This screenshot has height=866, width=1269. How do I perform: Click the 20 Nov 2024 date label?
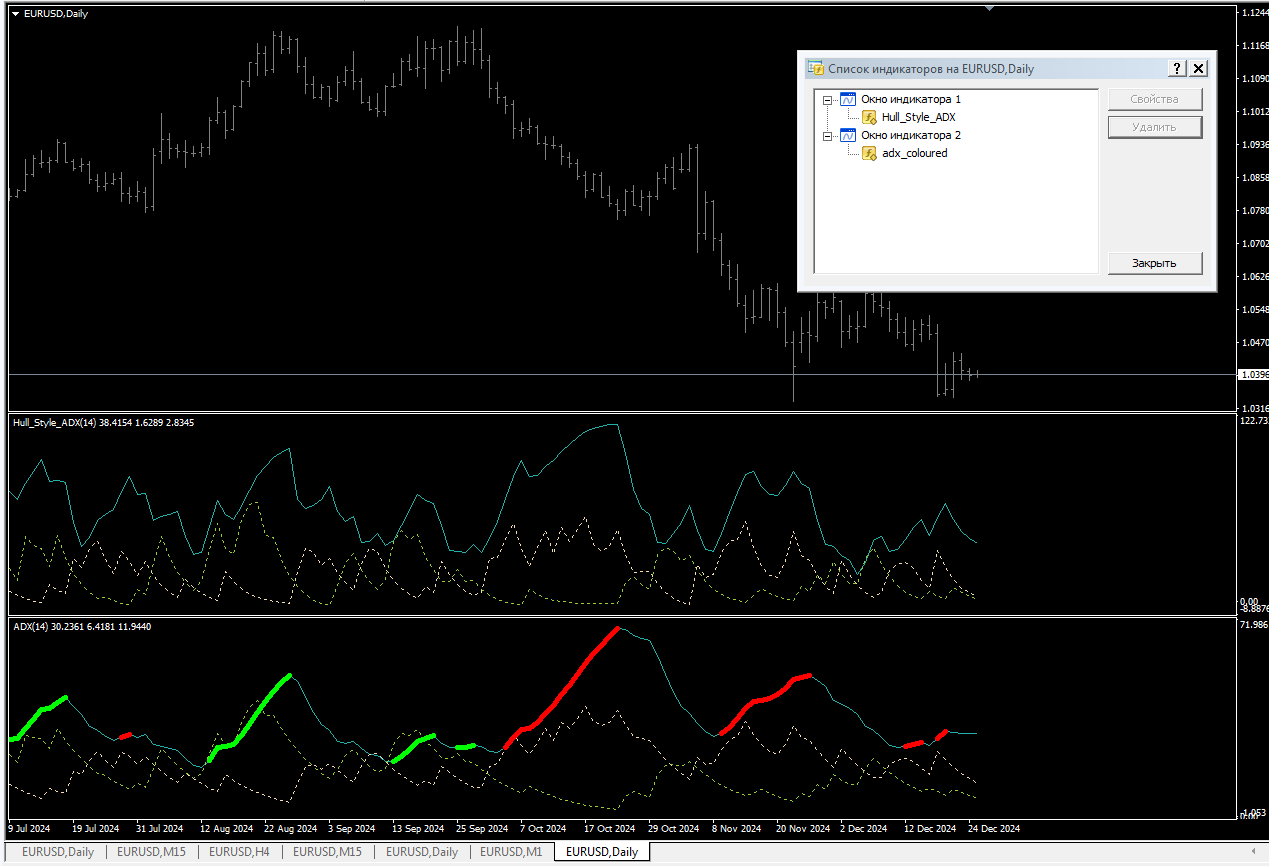[x=803, y=829]
